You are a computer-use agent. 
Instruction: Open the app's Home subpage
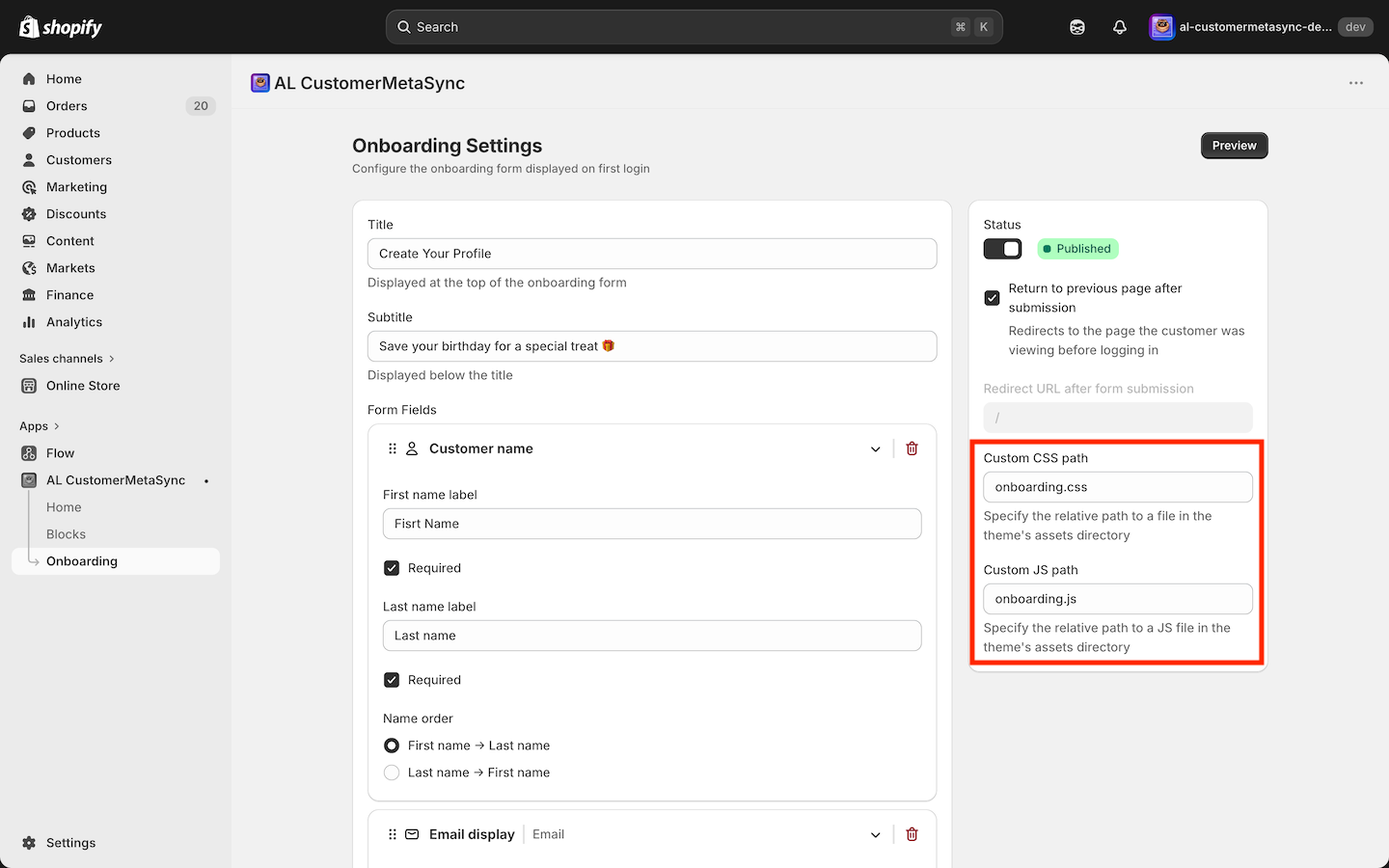[64, 507]
